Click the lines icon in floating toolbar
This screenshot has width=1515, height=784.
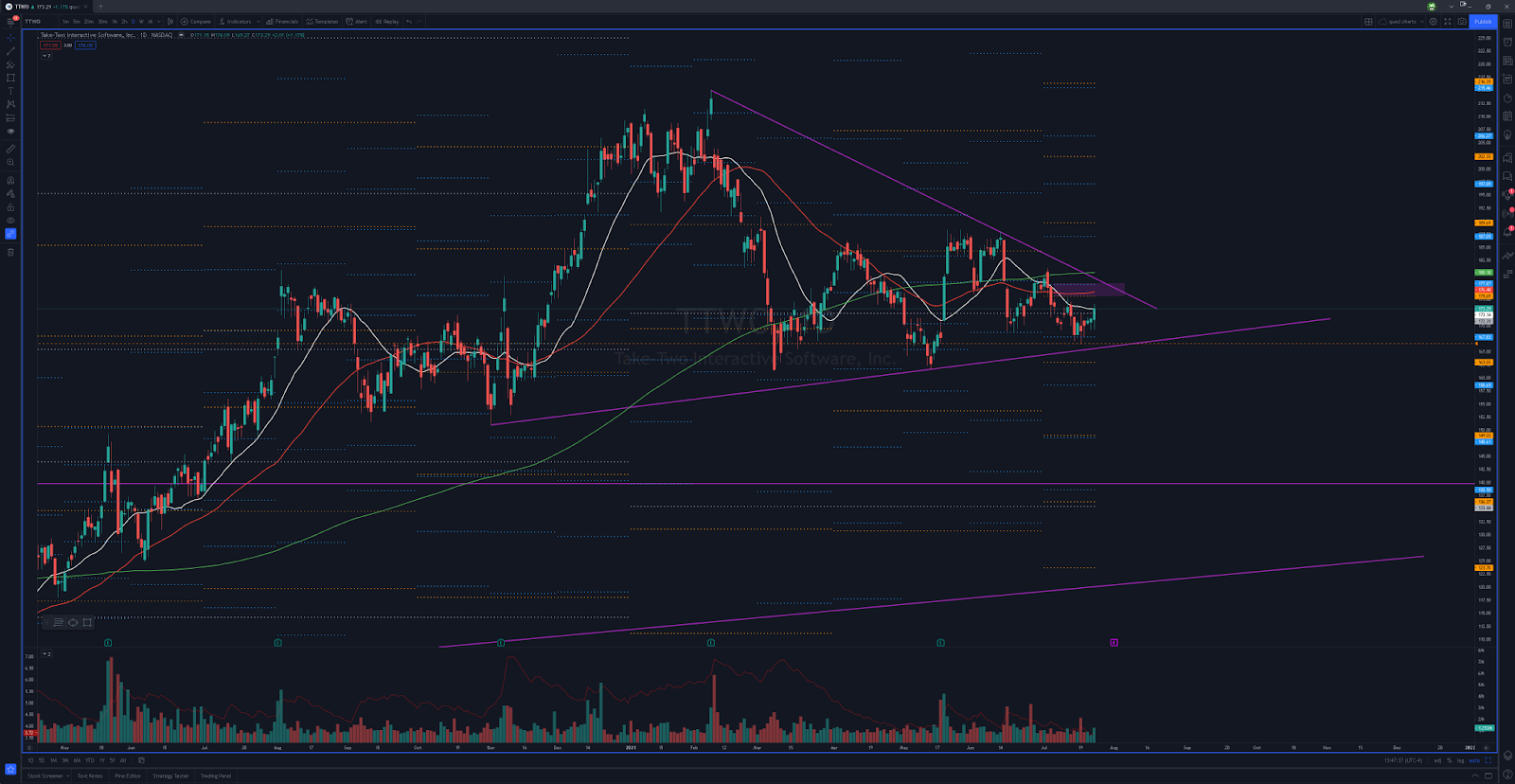coord(58,622)
